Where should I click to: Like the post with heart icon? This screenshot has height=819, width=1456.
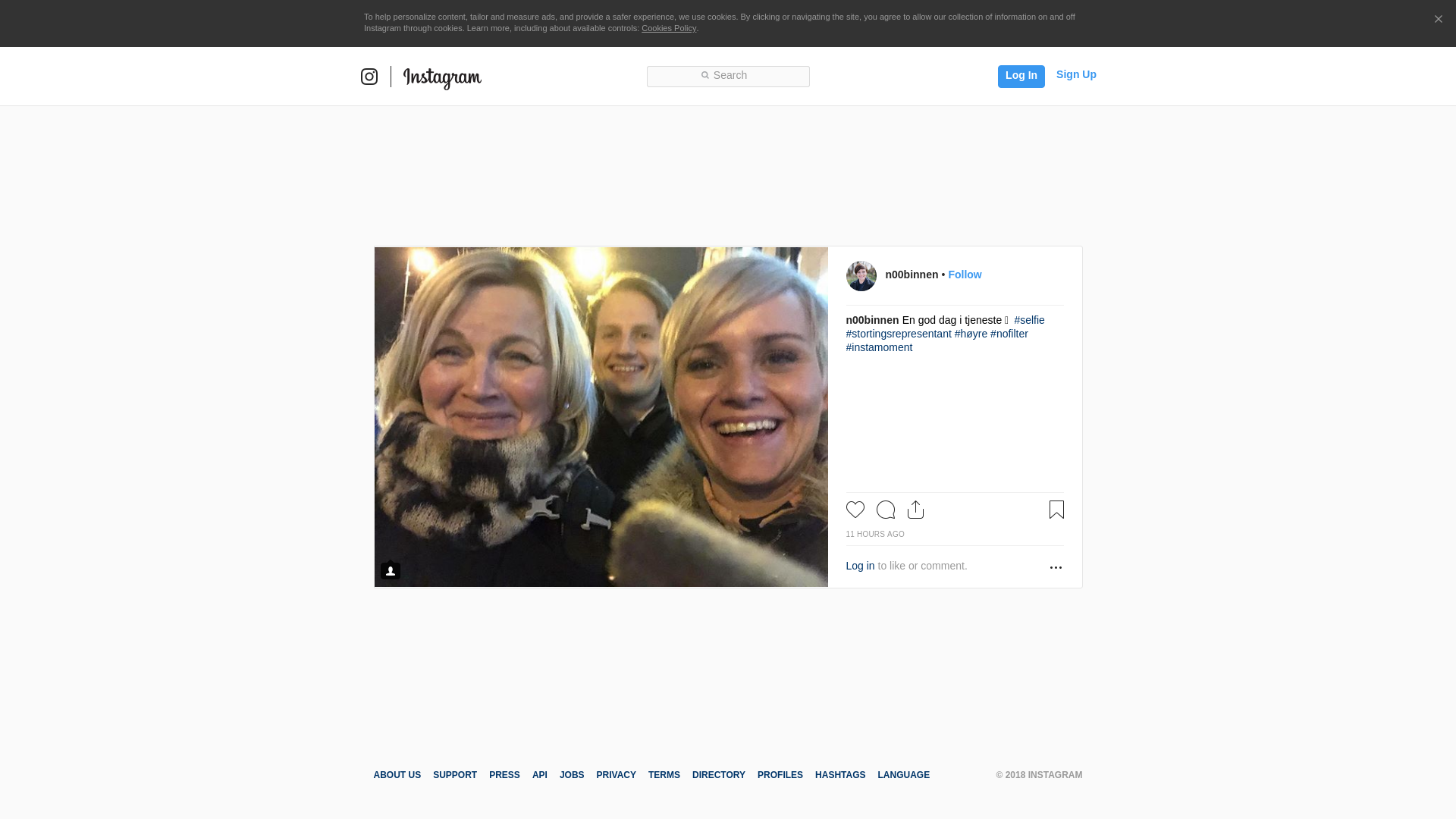(855, 510)
